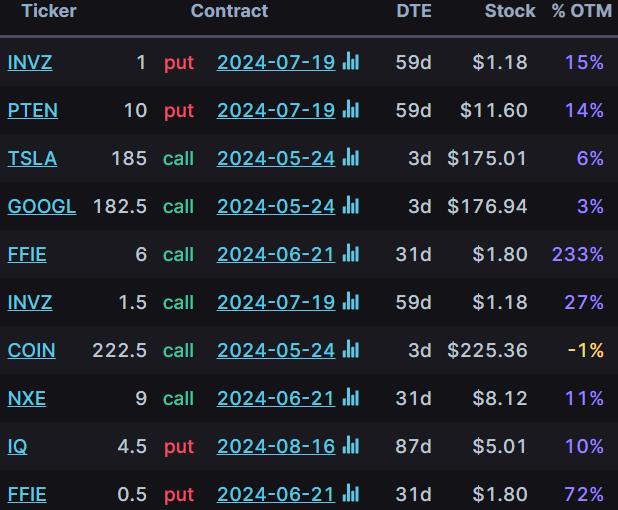Select the 15% OTM value
The image size is (618, 510).
point(584,62)
